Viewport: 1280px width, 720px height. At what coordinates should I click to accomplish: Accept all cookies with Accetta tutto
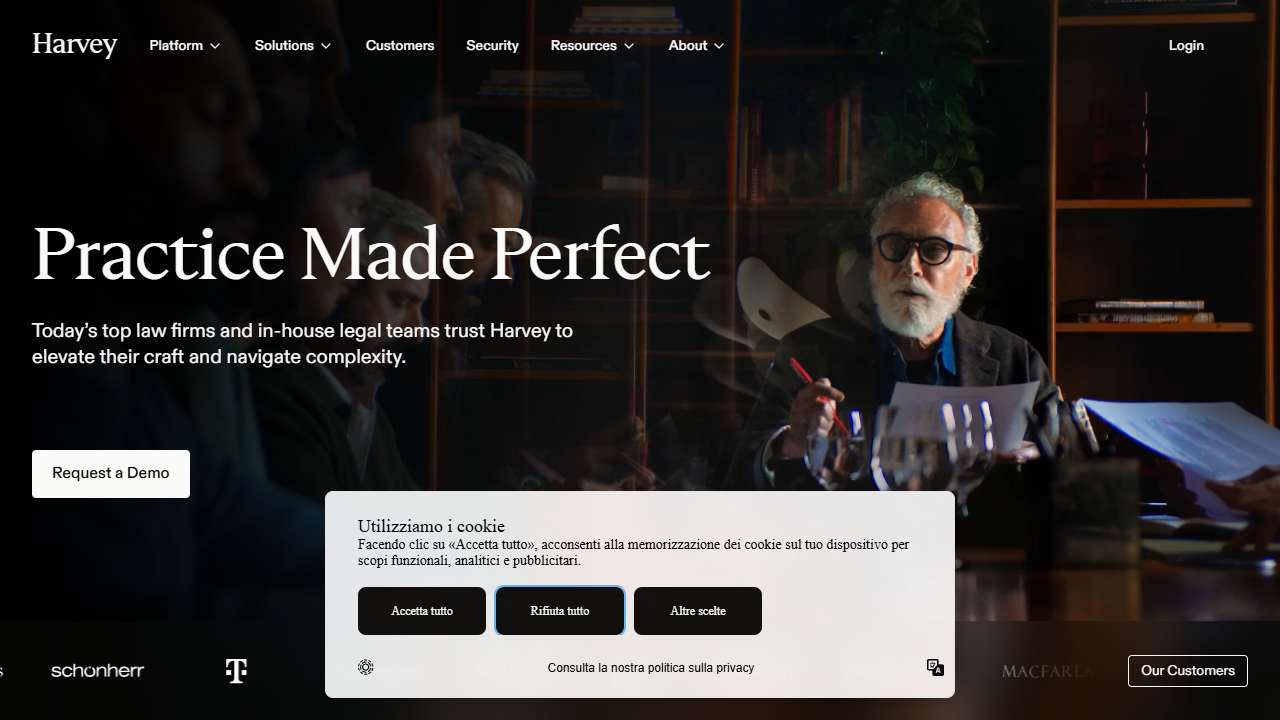coord(422,611)
